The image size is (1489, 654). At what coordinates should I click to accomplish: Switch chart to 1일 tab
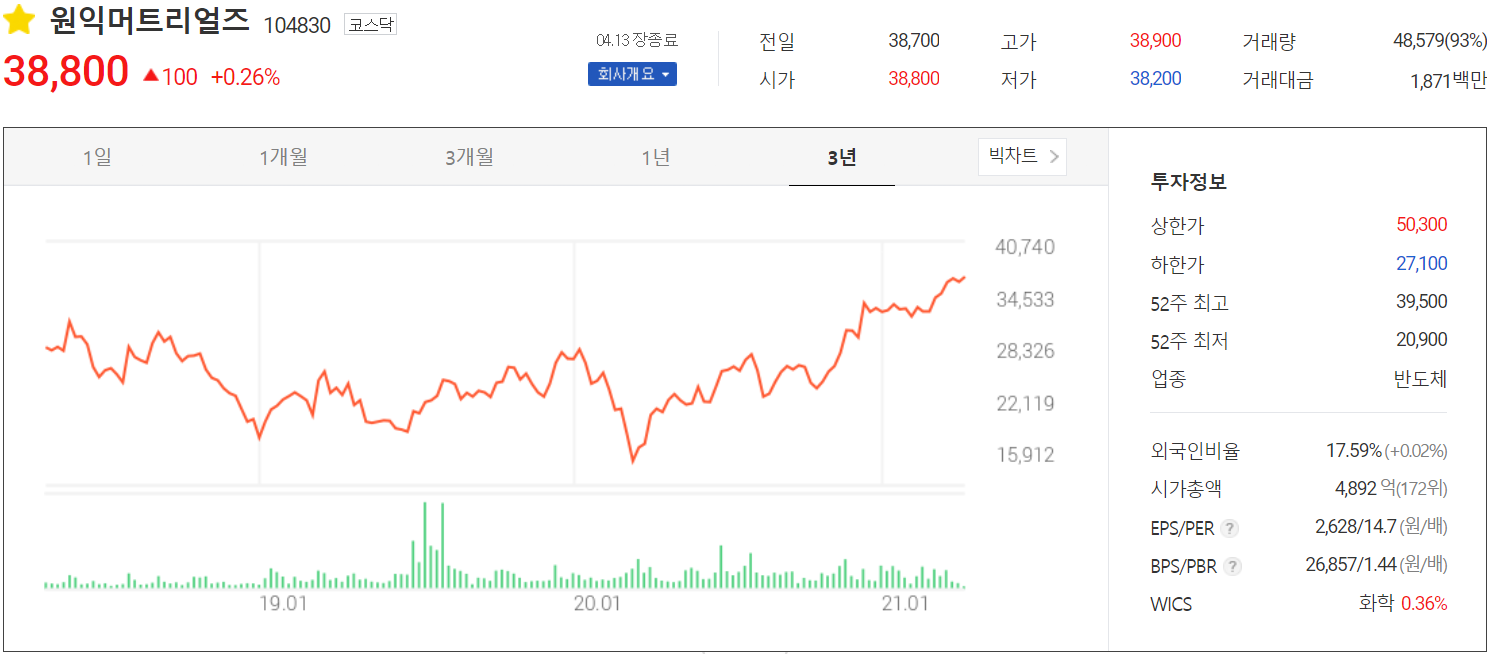97,157
